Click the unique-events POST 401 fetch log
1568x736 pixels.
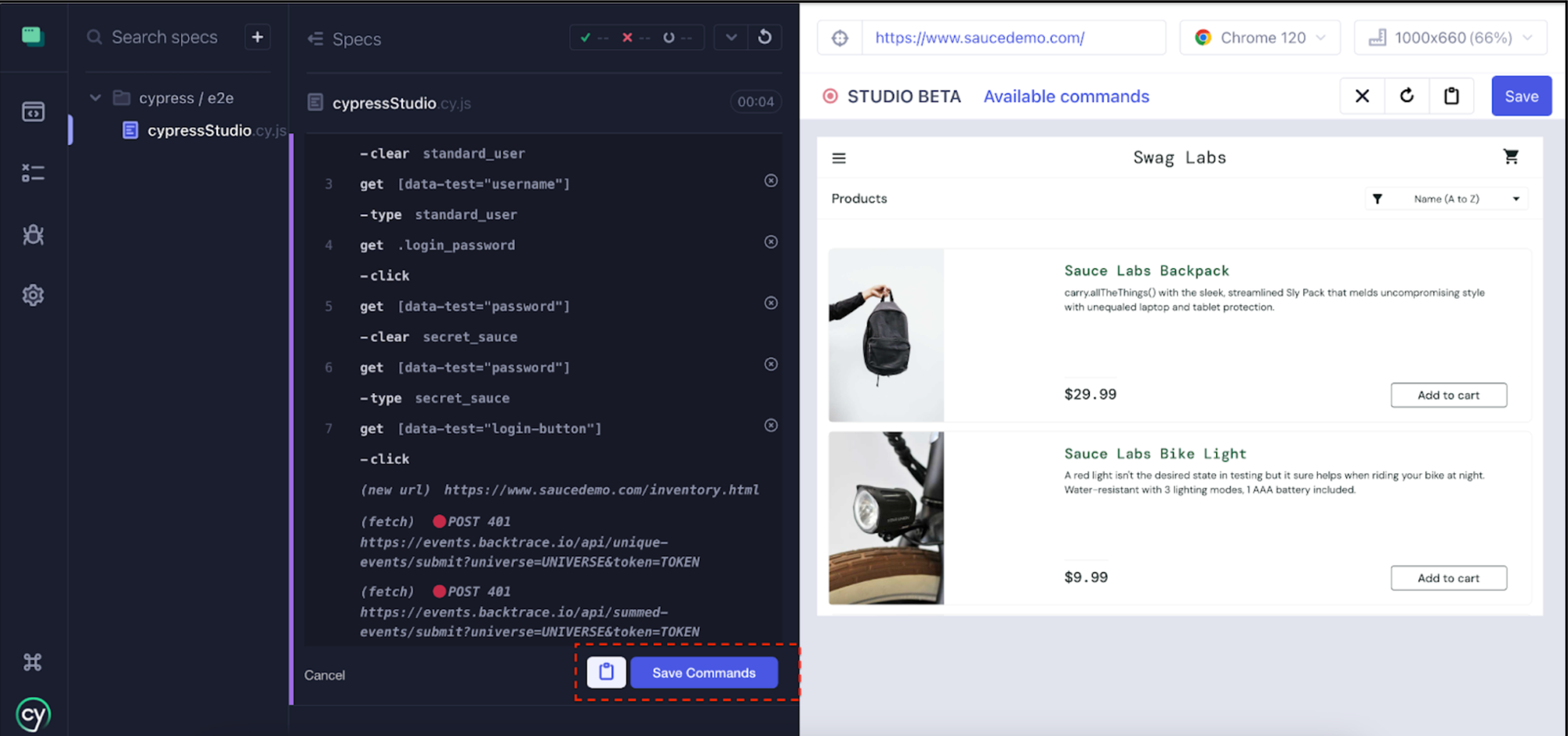point(530,542)
